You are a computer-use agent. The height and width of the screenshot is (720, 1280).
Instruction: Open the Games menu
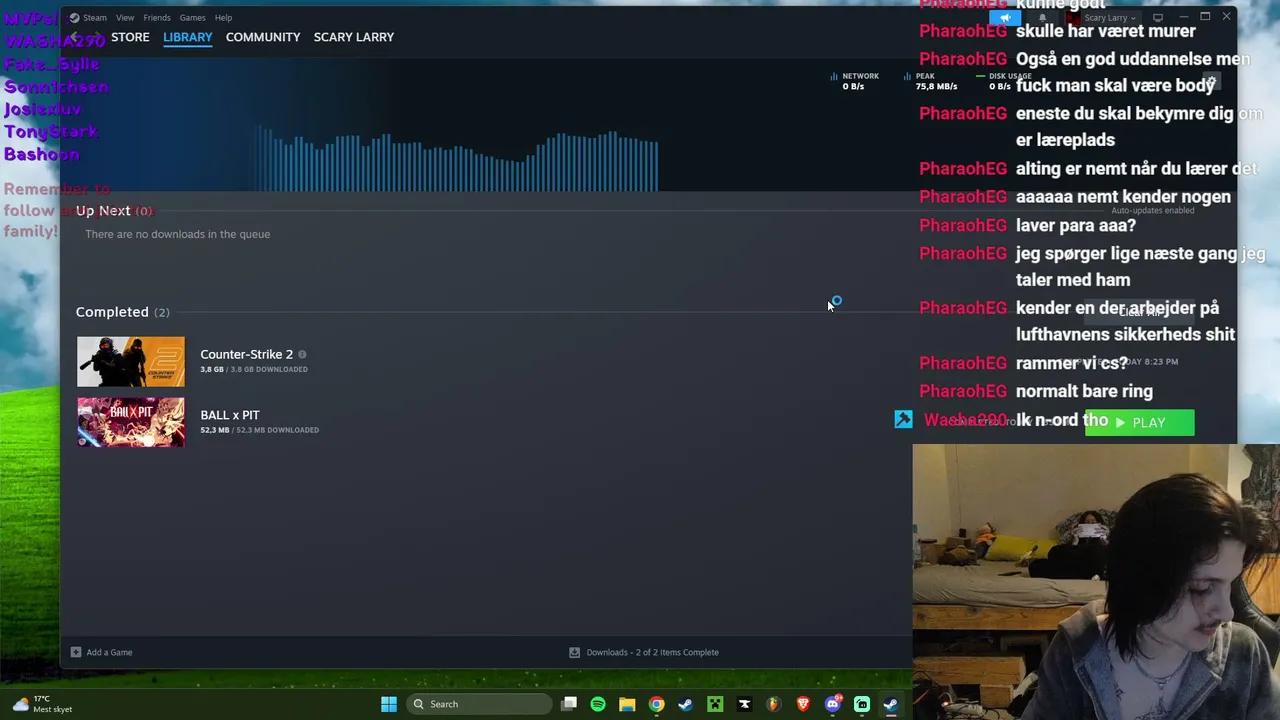click(193, 17)
